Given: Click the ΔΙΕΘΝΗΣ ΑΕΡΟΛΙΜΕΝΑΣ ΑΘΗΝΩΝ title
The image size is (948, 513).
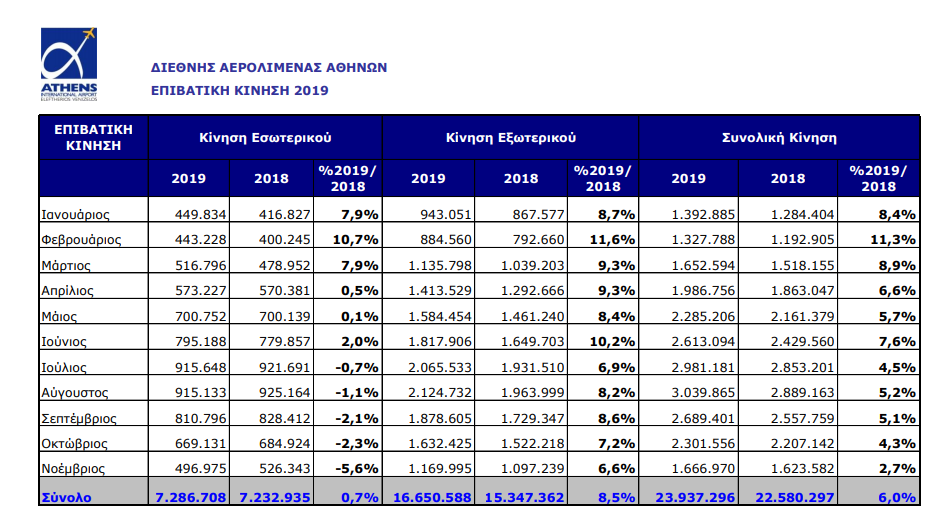Looking at the screenshot, I should (x=268, y=68).
